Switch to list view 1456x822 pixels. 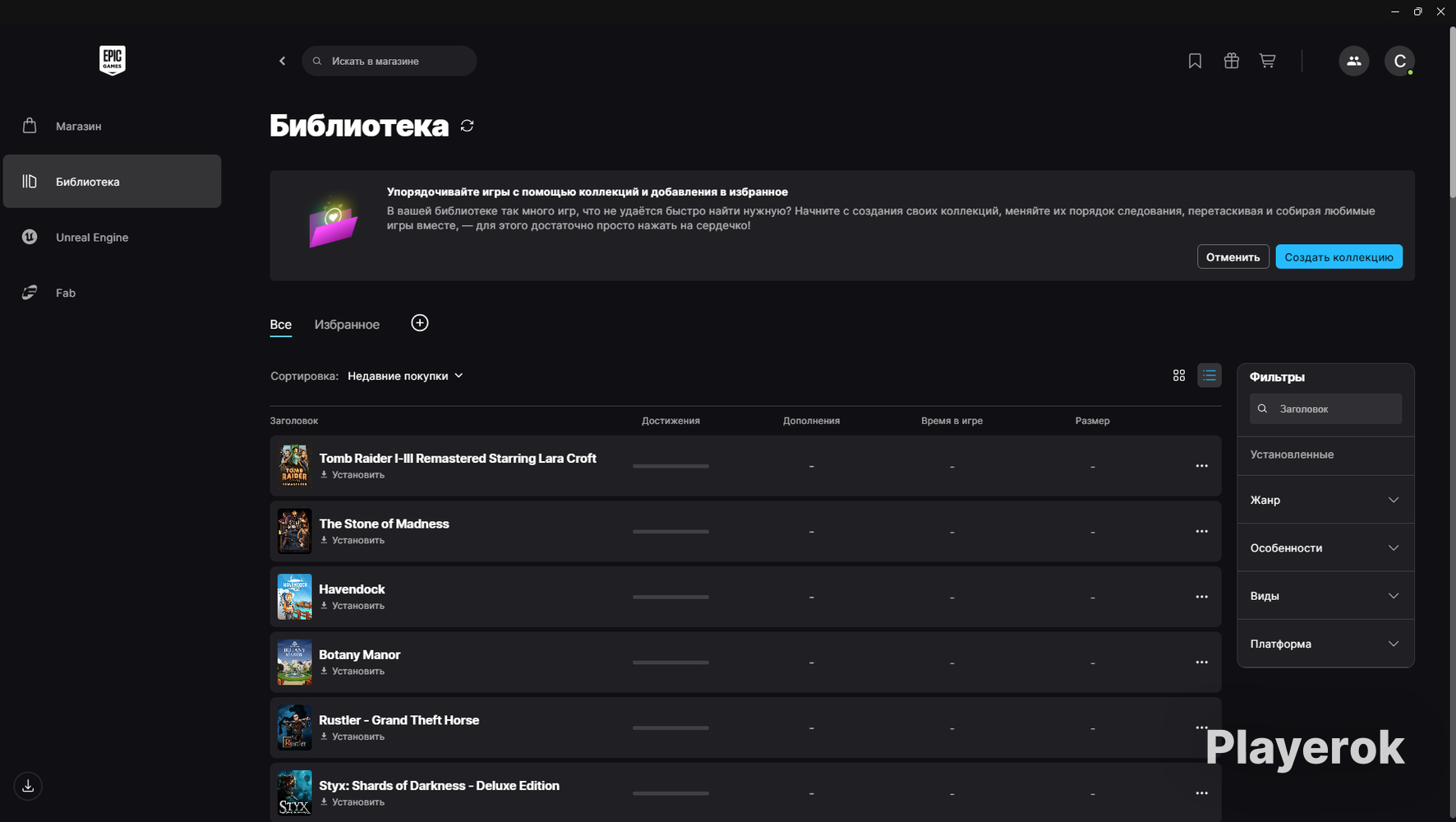point(1209,376)
